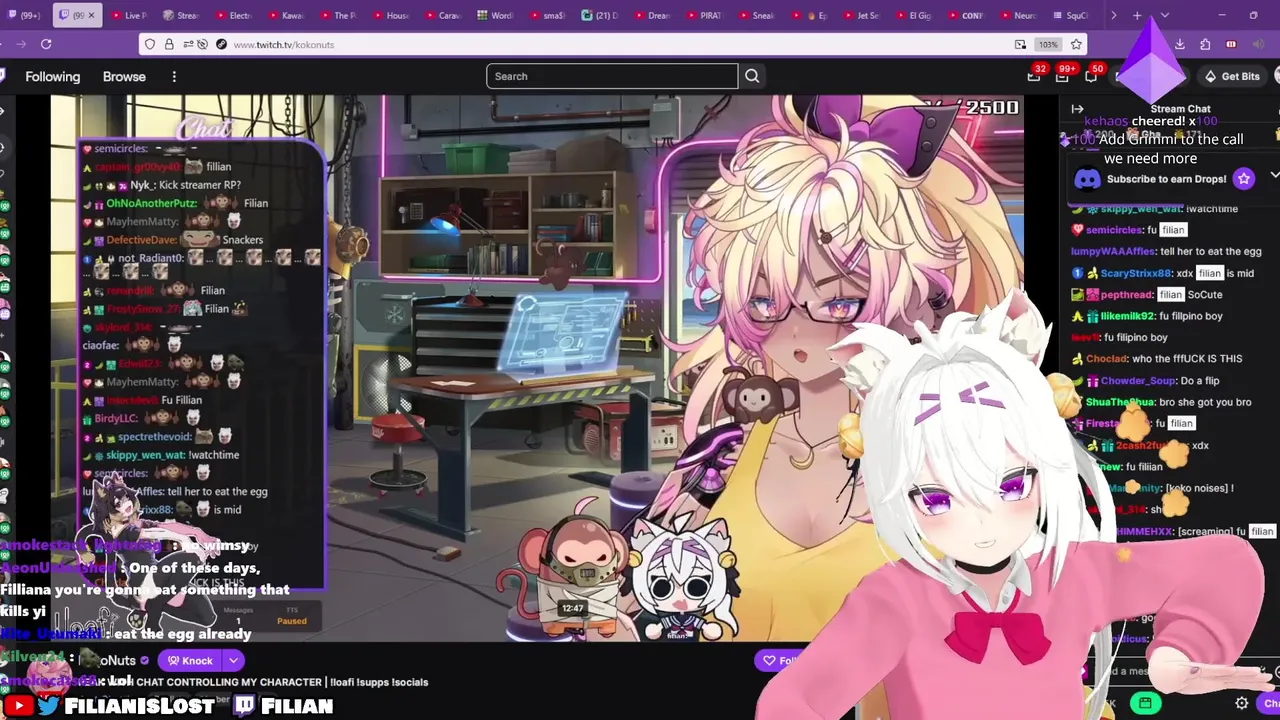Open list all tabs dropdown
1280x720 pixels.
pos(1164,15)
